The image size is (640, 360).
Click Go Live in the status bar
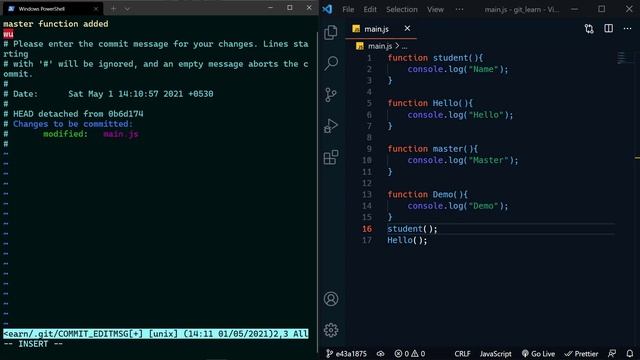pos(538,354)
